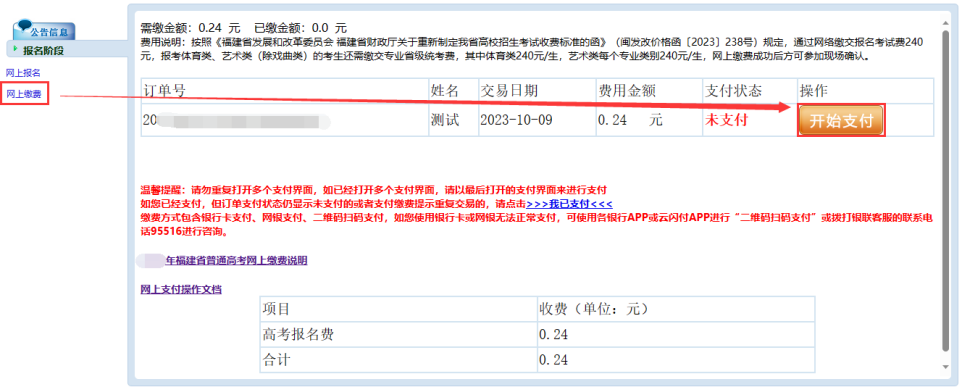The width and height of the screenshot is (963, 387).
Task: Open the 网上支付操作文档 link
Action: pyautogui.click(x=181, y=289)
